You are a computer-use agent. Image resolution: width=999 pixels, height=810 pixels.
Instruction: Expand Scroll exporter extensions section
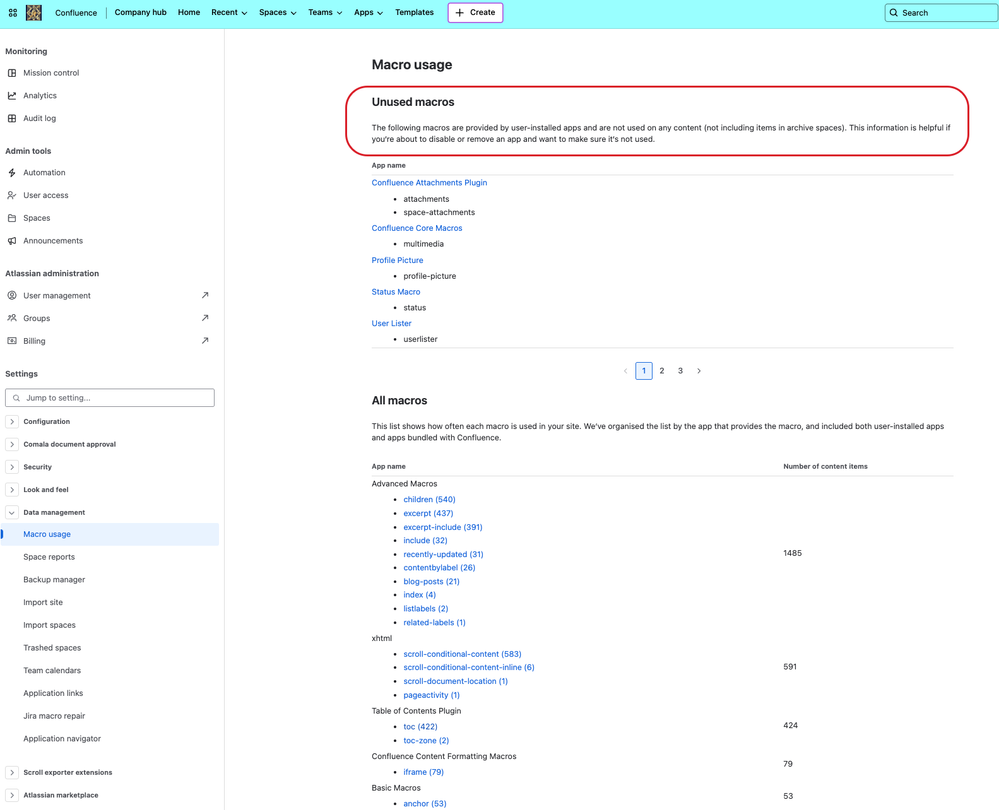(11, 772)
